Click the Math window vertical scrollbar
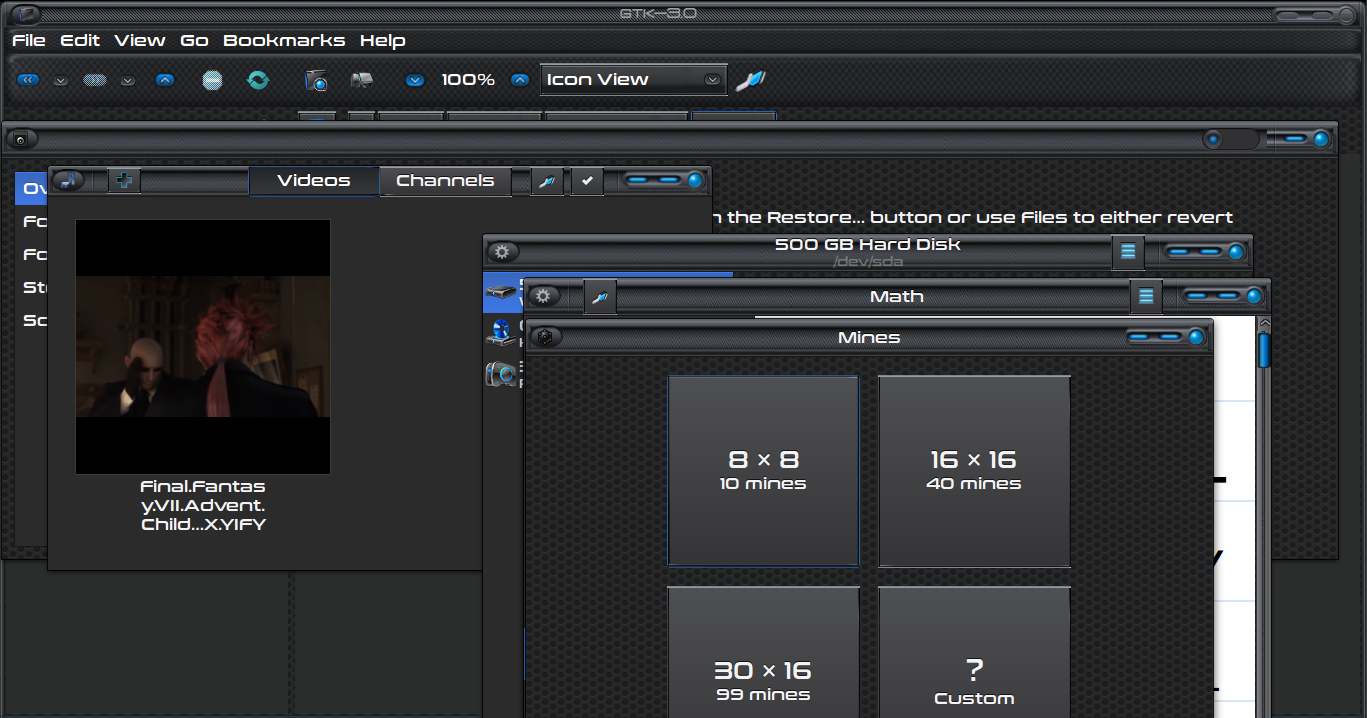This screenshot has height=718, width=1367. 1264,352
